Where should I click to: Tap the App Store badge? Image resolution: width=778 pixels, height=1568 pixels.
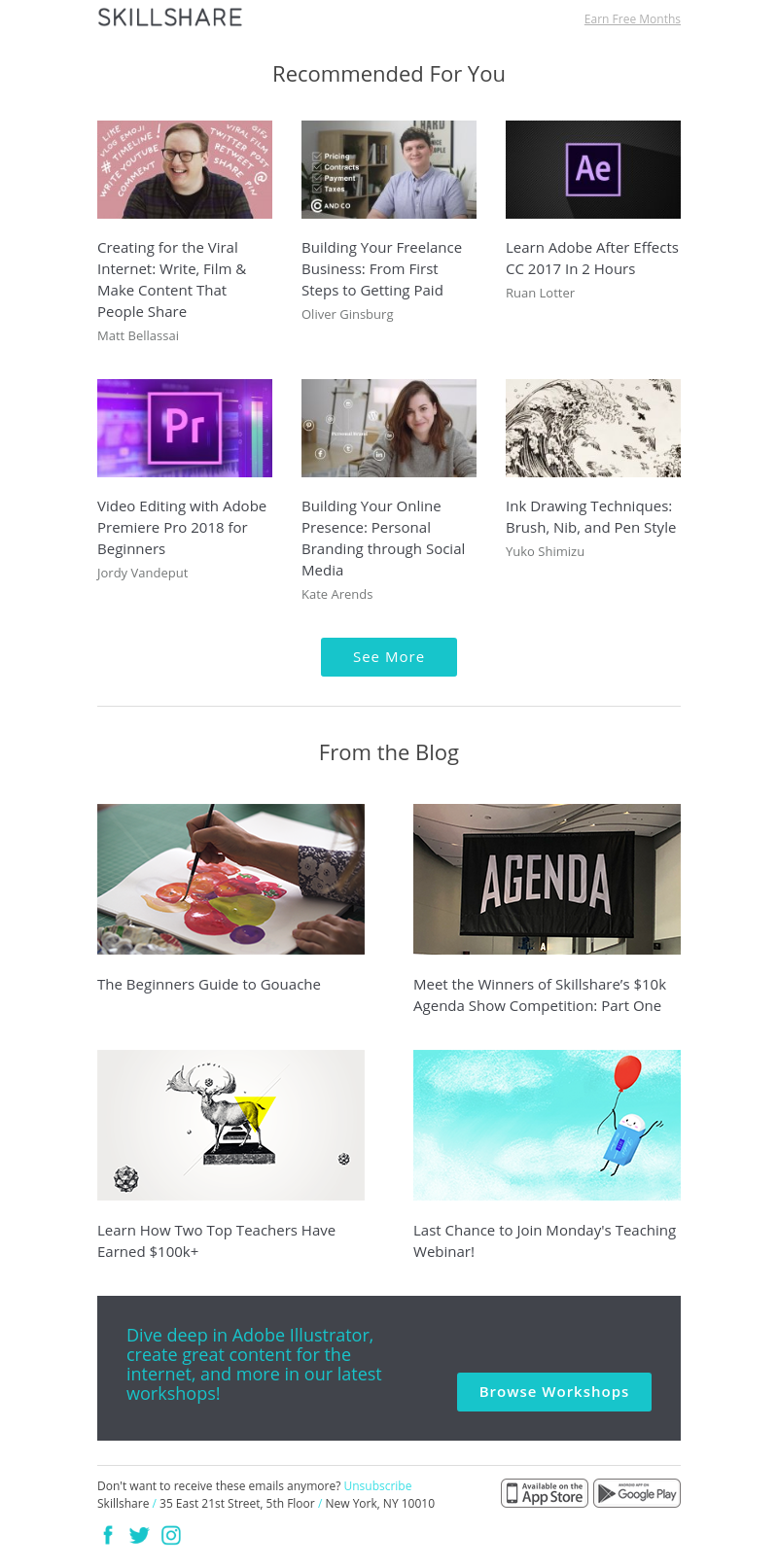[545, 1493]
